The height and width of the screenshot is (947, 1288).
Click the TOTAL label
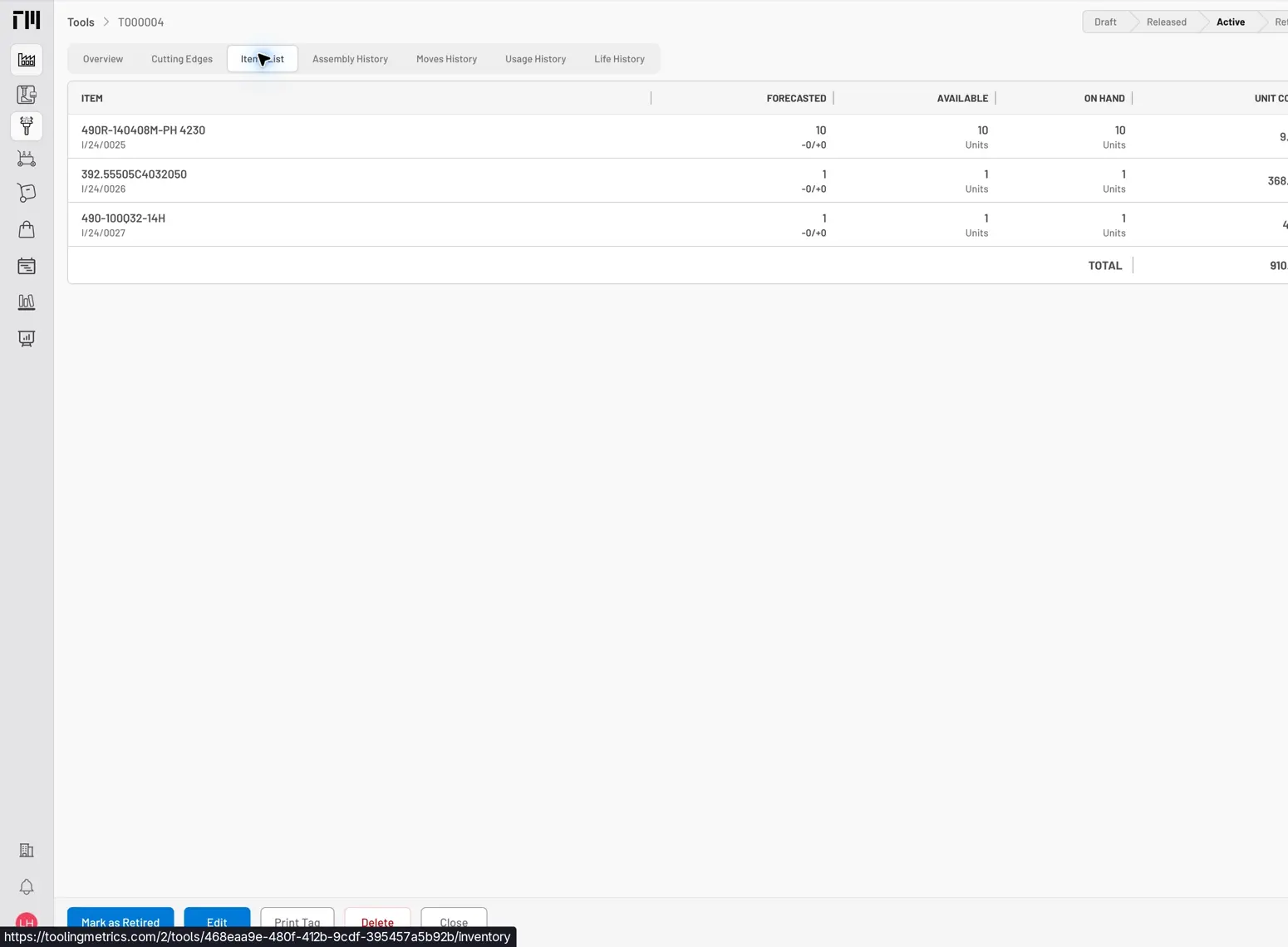tap(1105, 266)
